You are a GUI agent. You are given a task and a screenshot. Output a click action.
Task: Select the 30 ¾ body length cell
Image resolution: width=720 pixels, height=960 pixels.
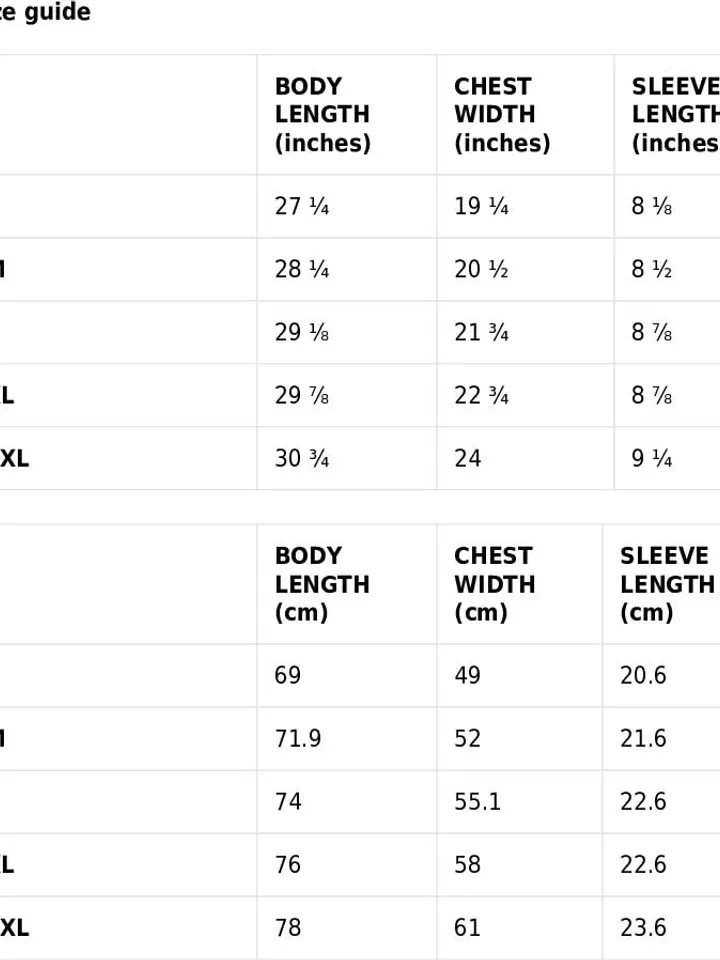[347, 459]
